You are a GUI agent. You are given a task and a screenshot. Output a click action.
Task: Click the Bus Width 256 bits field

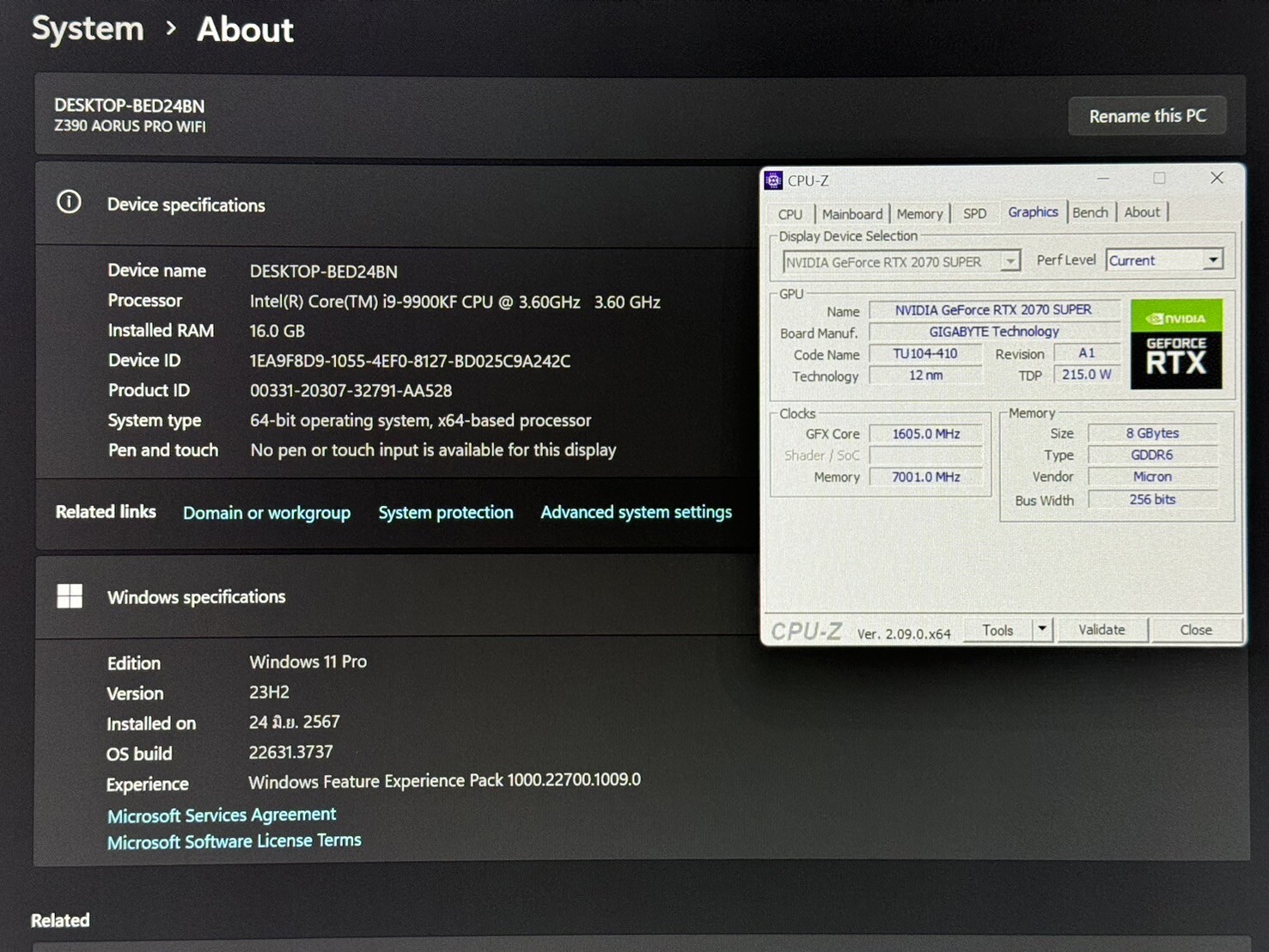click(1153, 499)
